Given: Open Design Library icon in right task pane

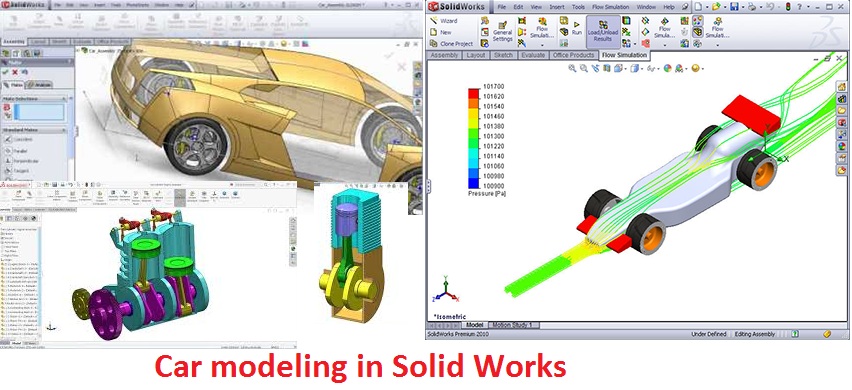Looking at the screenshot, I should (x=842, y=98).
